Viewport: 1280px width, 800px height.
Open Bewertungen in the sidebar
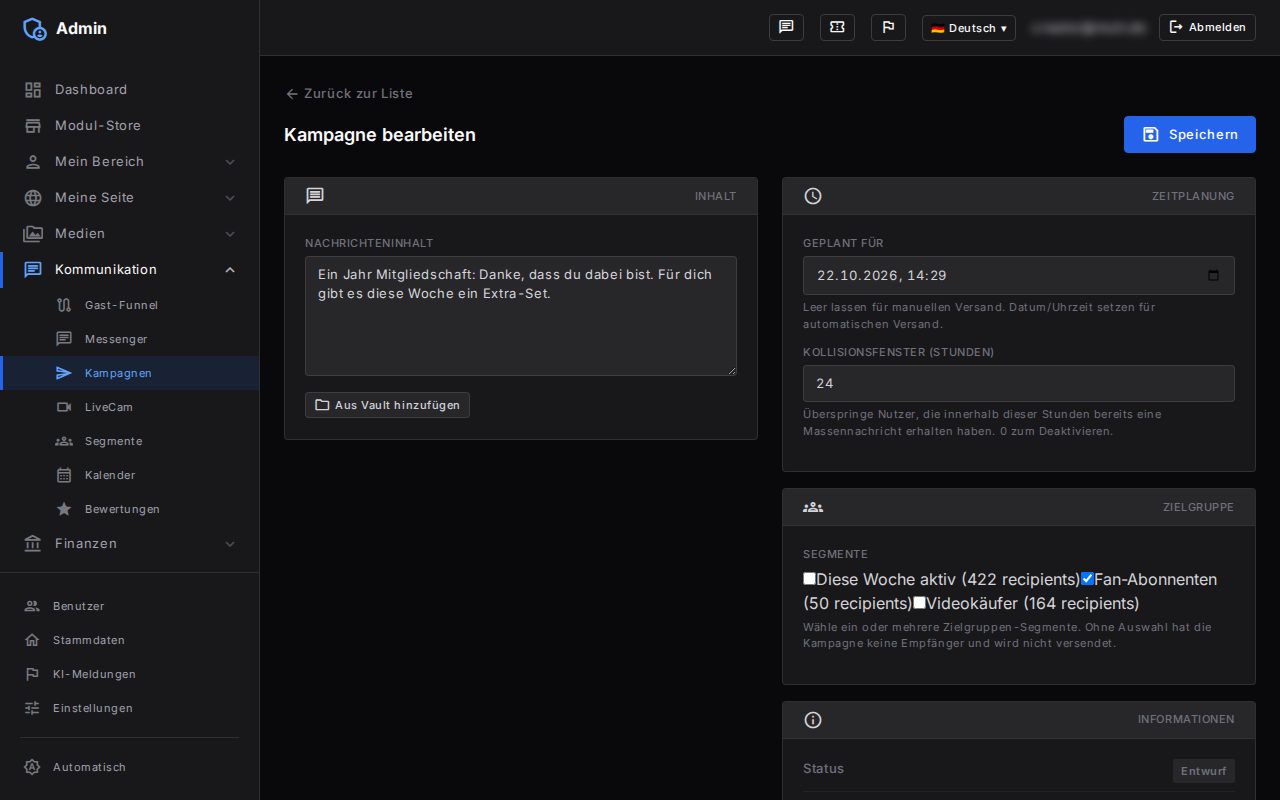(x=130, y=509)
